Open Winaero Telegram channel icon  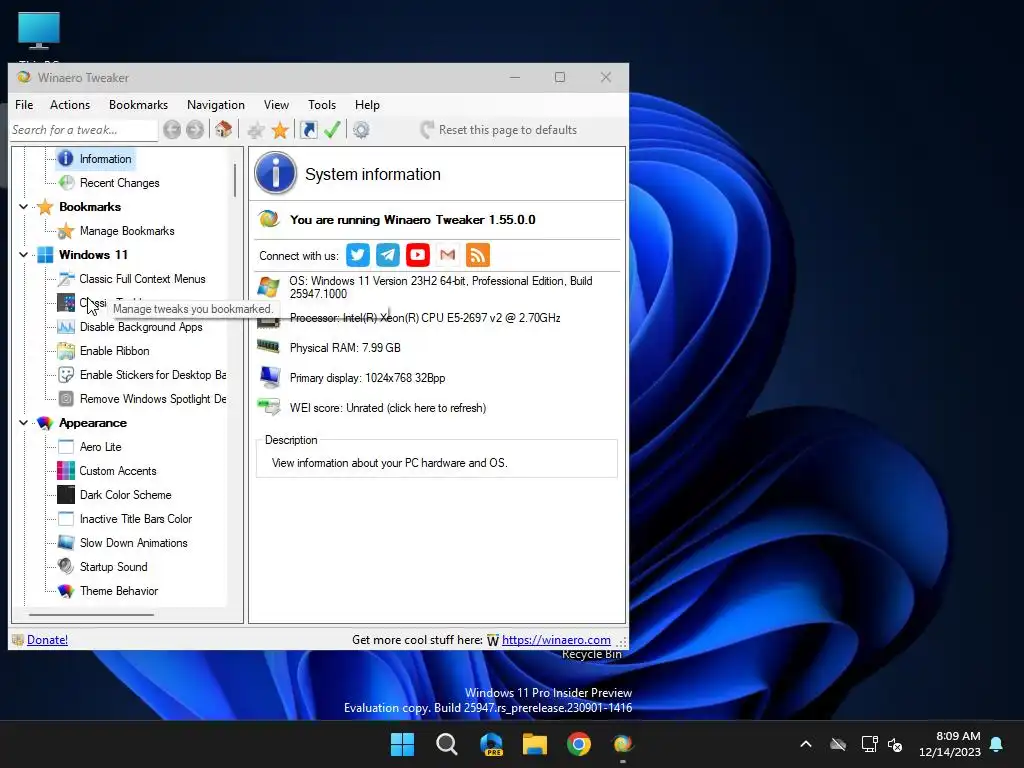coord(388,255)
